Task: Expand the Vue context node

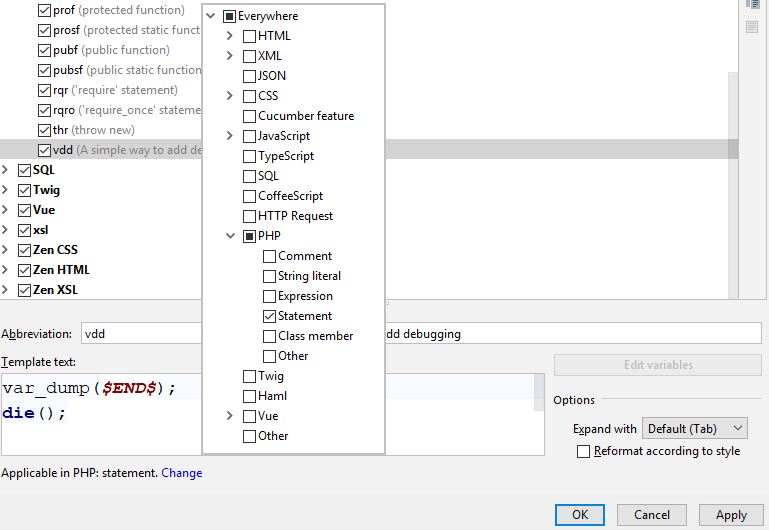Action: pos(230,416)
